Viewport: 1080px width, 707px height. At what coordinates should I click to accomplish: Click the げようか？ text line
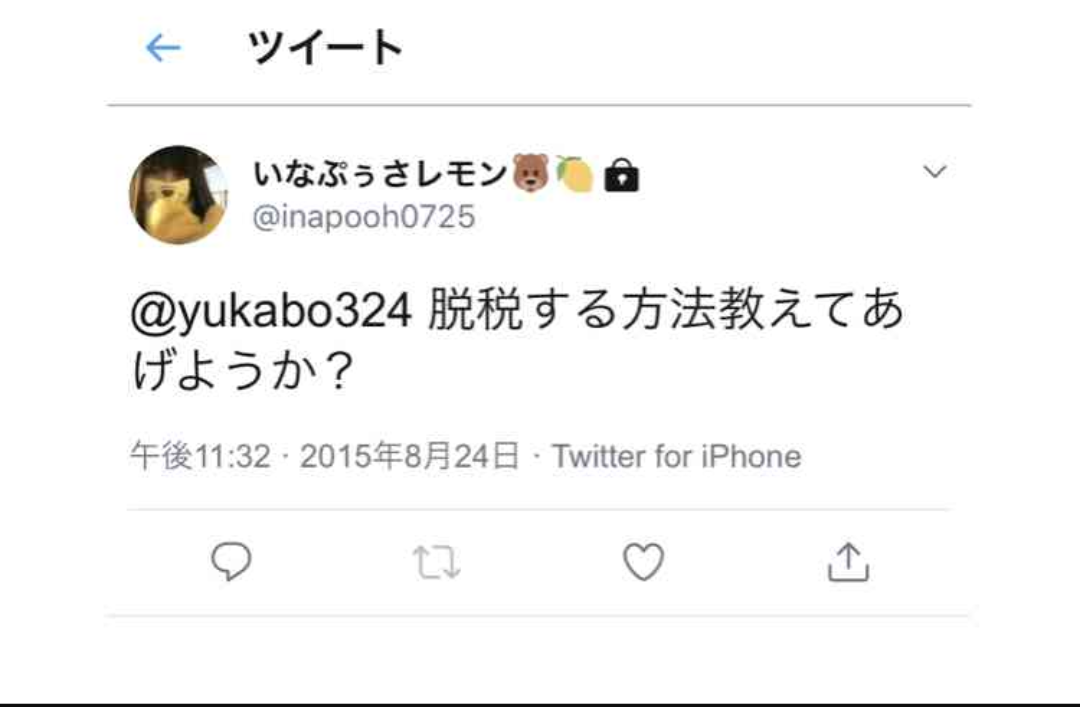tap(242, 371)
